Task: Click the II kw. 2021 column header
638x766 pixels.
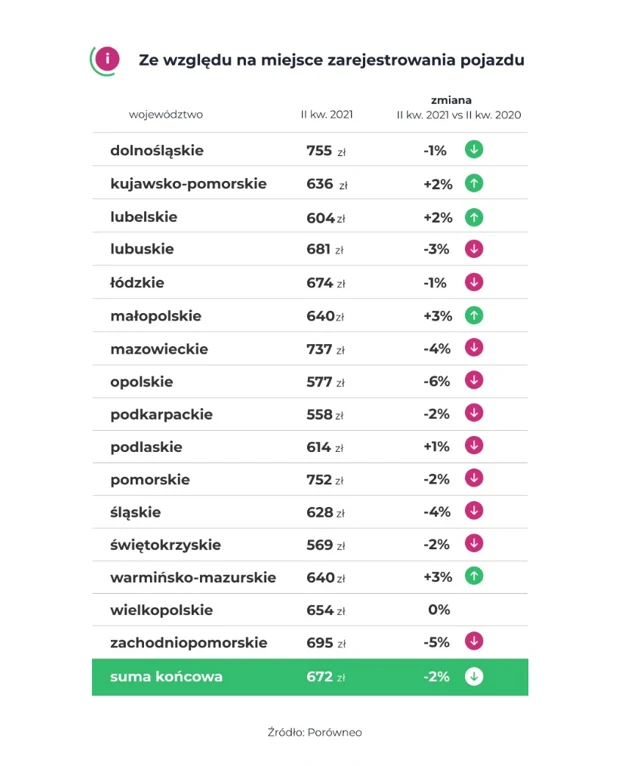Action: pyautogui.click(x=327, y=114)
